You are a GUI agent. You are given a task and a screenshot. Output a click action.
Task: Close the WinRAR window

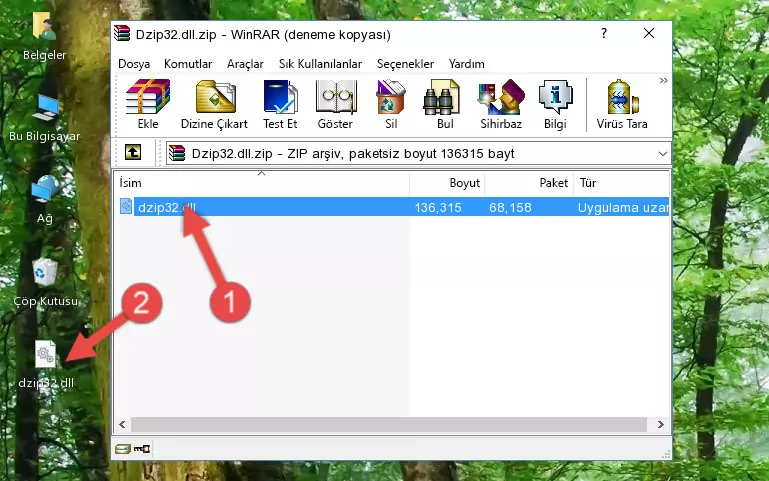(648, 33)
